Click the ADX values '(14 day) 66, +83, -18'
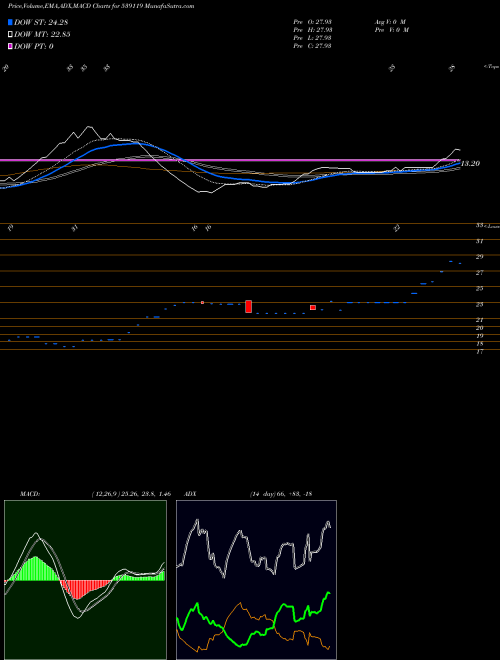 [280, 494]
